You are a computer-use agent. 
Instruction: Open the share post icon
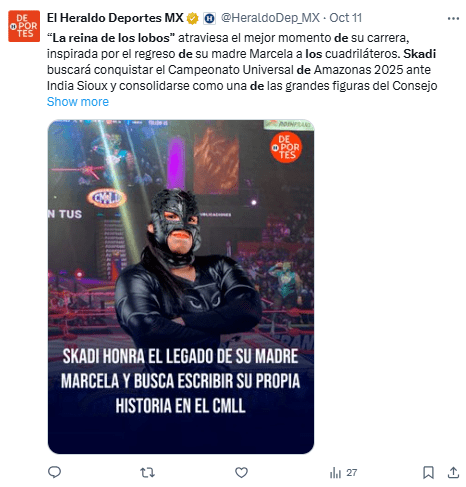click(x=453, y=472)
